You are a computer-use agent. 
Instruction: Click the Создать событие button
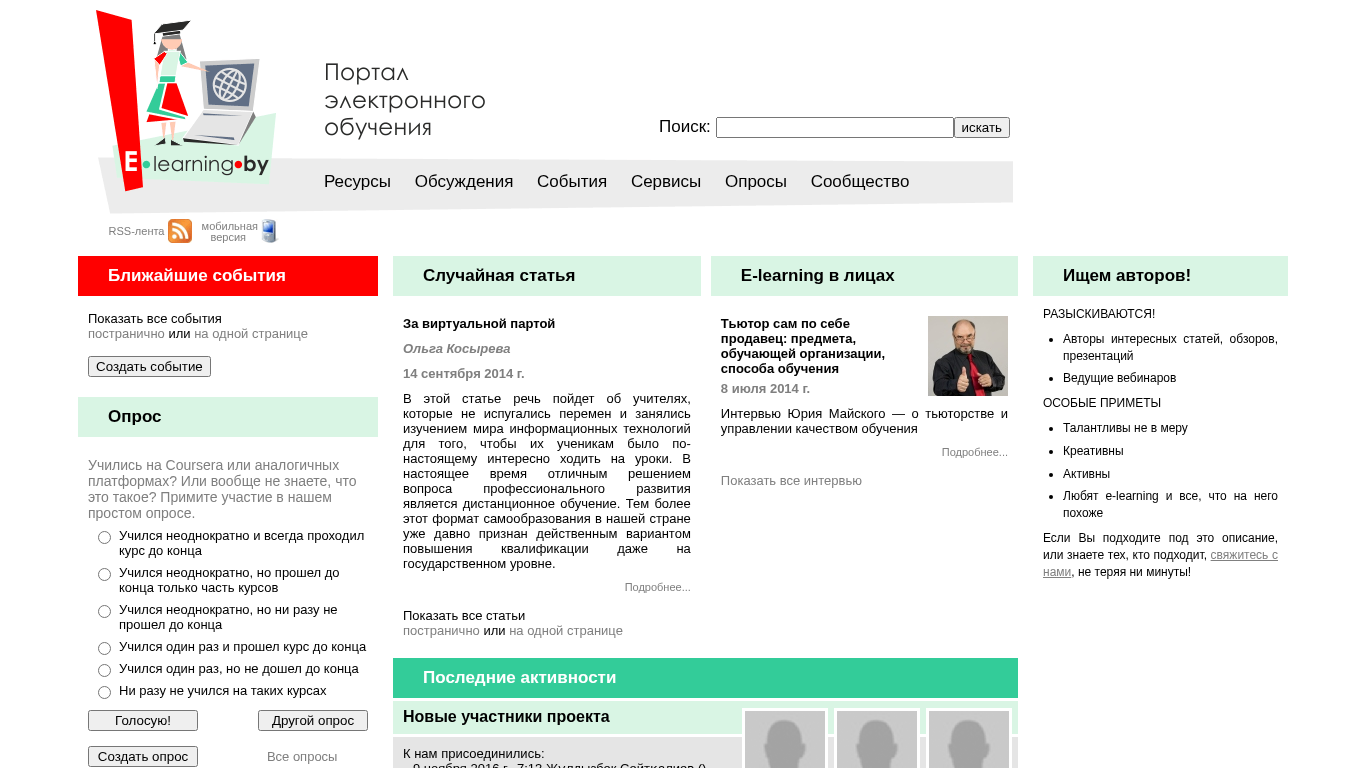point(149,367)
